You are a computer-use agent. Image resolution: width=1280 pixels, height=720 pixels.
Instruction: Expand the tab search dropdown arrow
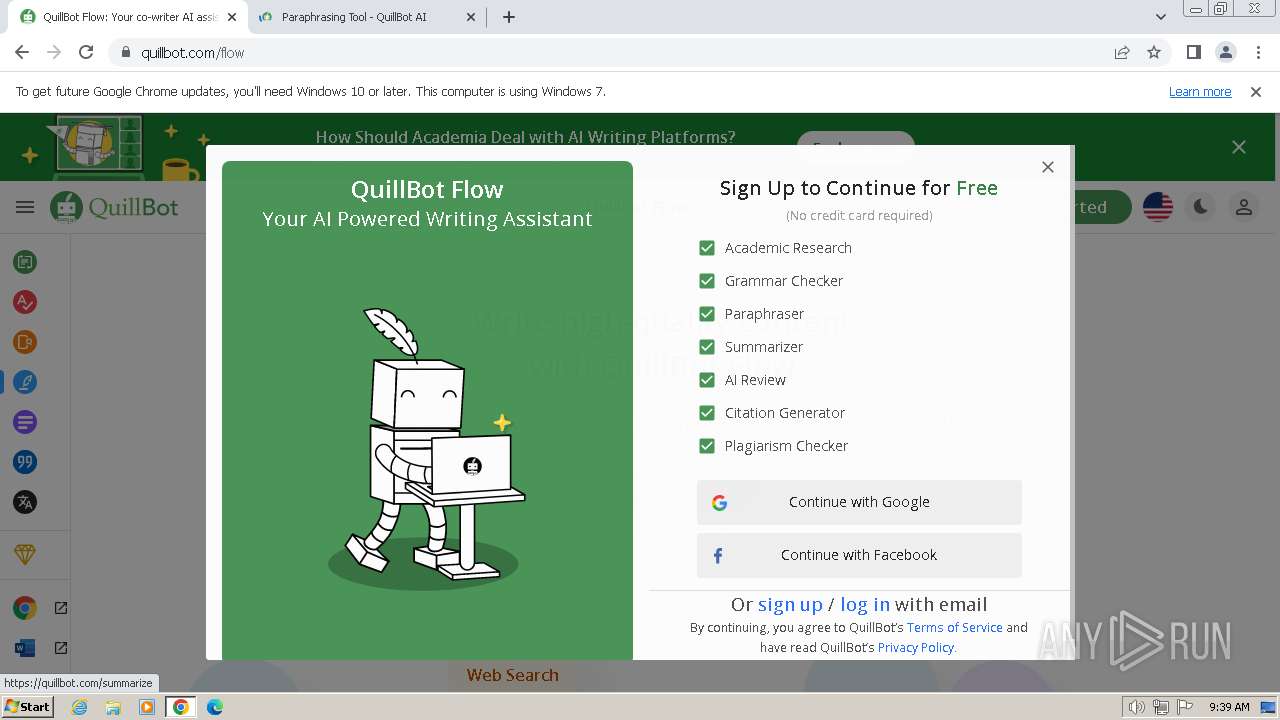1160,17
